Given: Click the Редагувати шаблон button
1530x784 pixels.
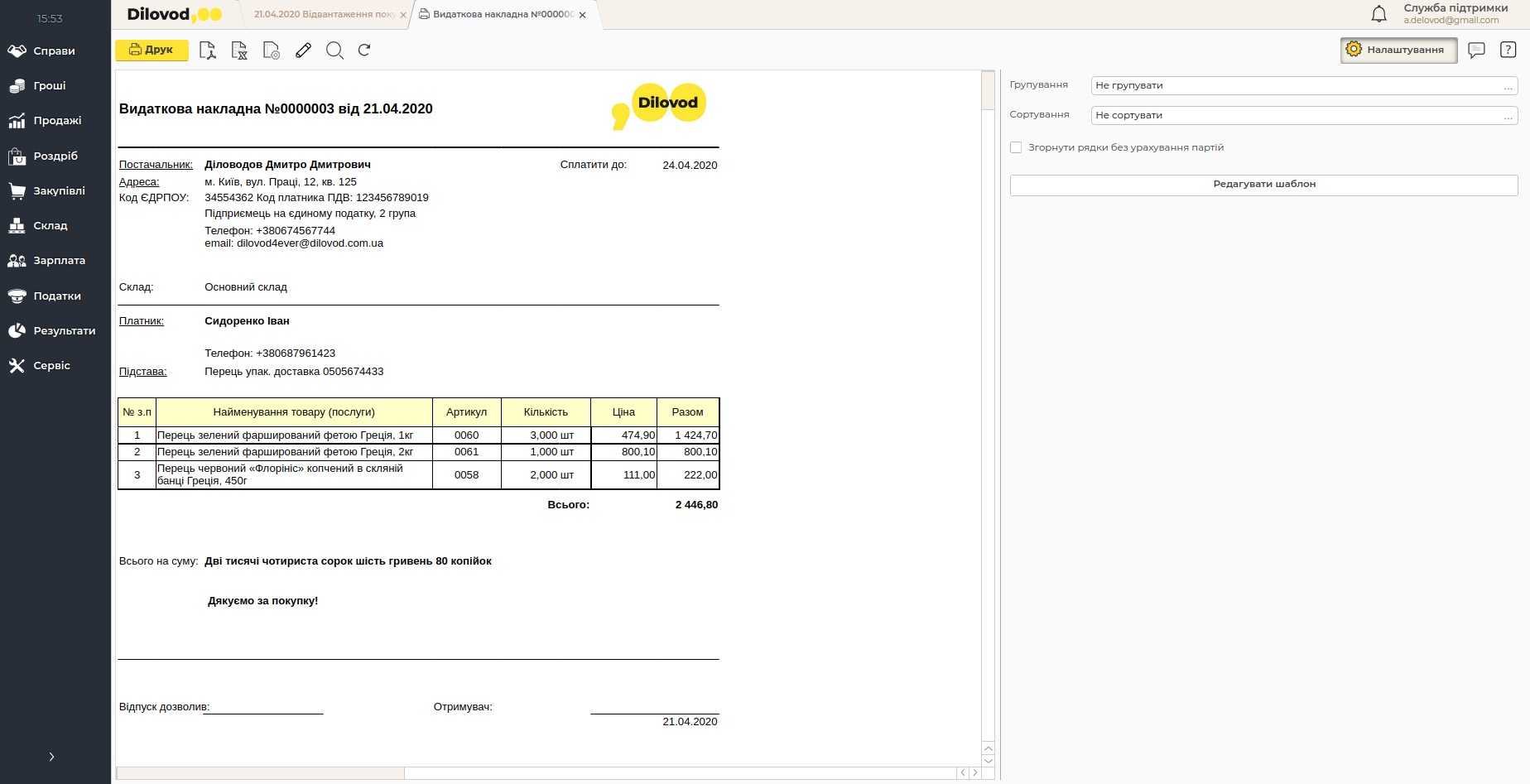Looking at the screenshot, I should [1263, 185].
